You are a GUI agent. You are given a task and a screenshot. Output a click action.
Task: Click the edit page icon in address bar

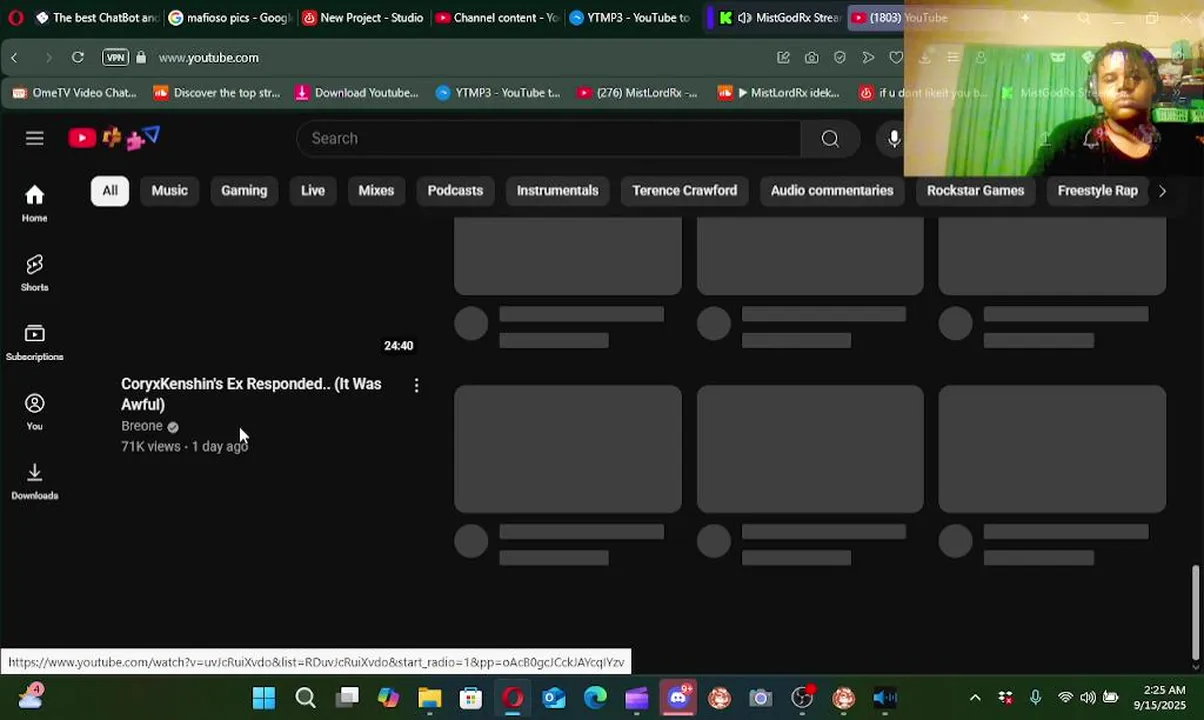point(783,57)
